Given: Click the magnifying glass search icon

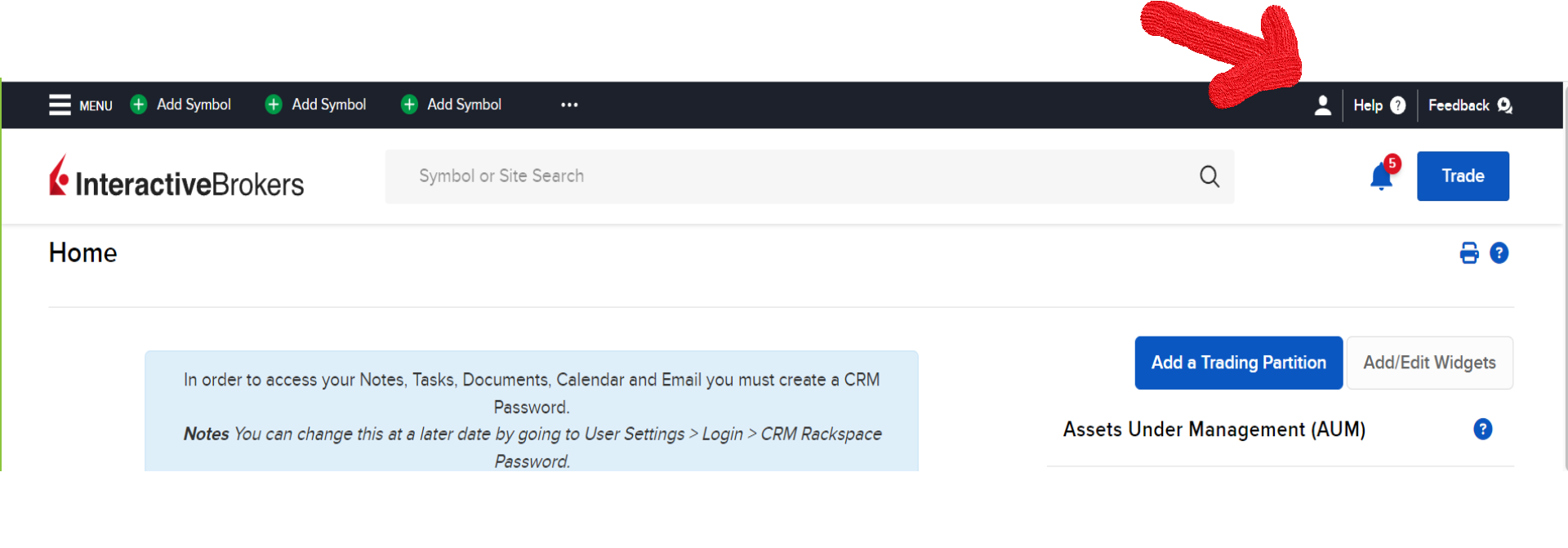Looking at the screenshot, I should tap(1209, 176).
